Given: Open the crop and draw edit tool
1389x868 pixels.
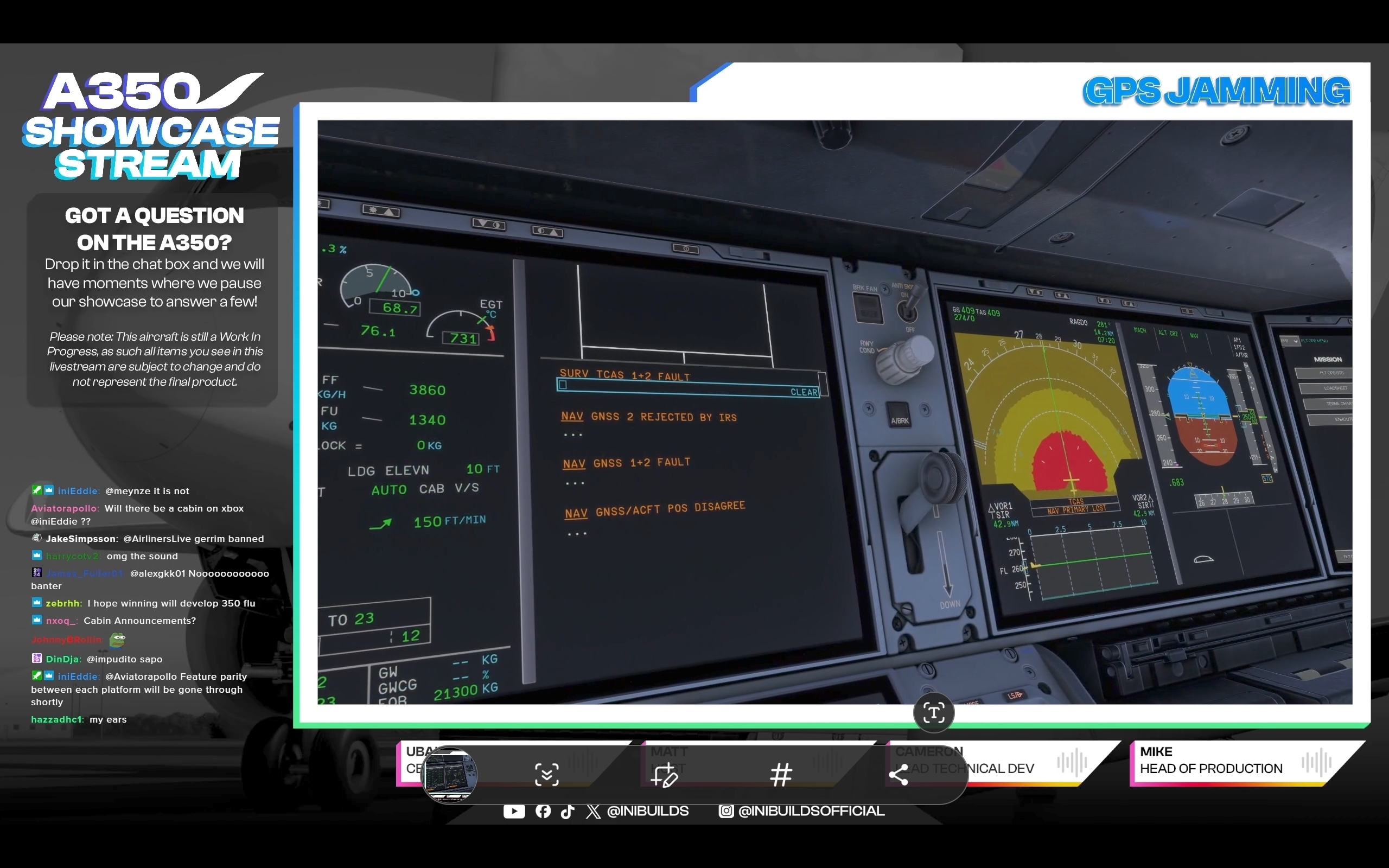Looking at the screenshot, I should 664,775.
